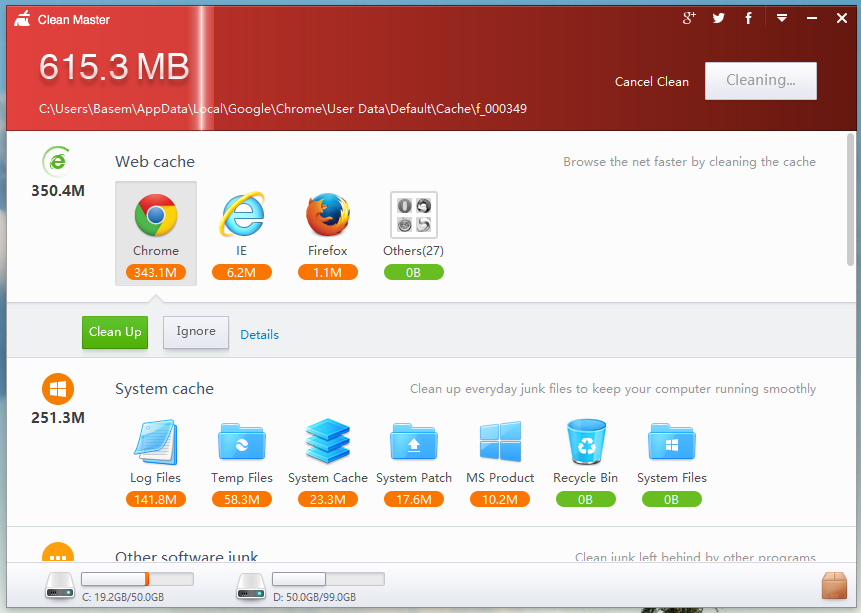This screenshot has height=613, width=861.
Task: Select the Firefox cache icon
Action: pos(328,215)
